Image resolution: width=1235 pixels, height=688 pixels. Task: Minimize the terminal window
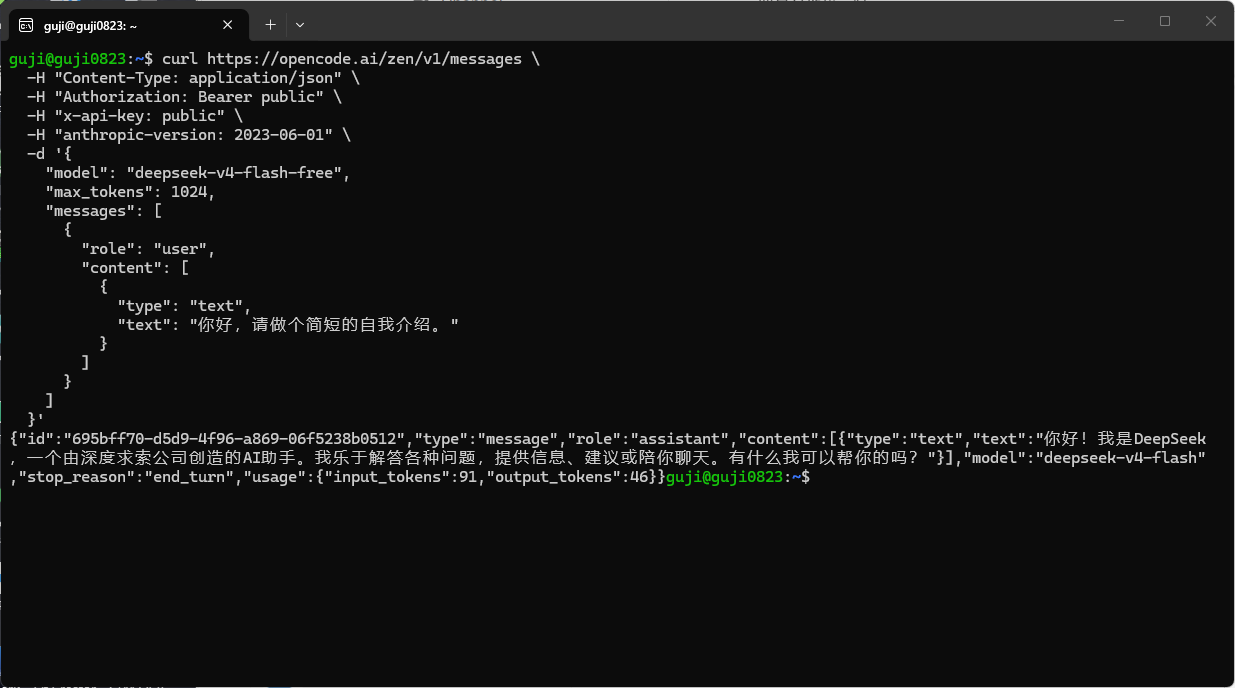(1117, 21)
